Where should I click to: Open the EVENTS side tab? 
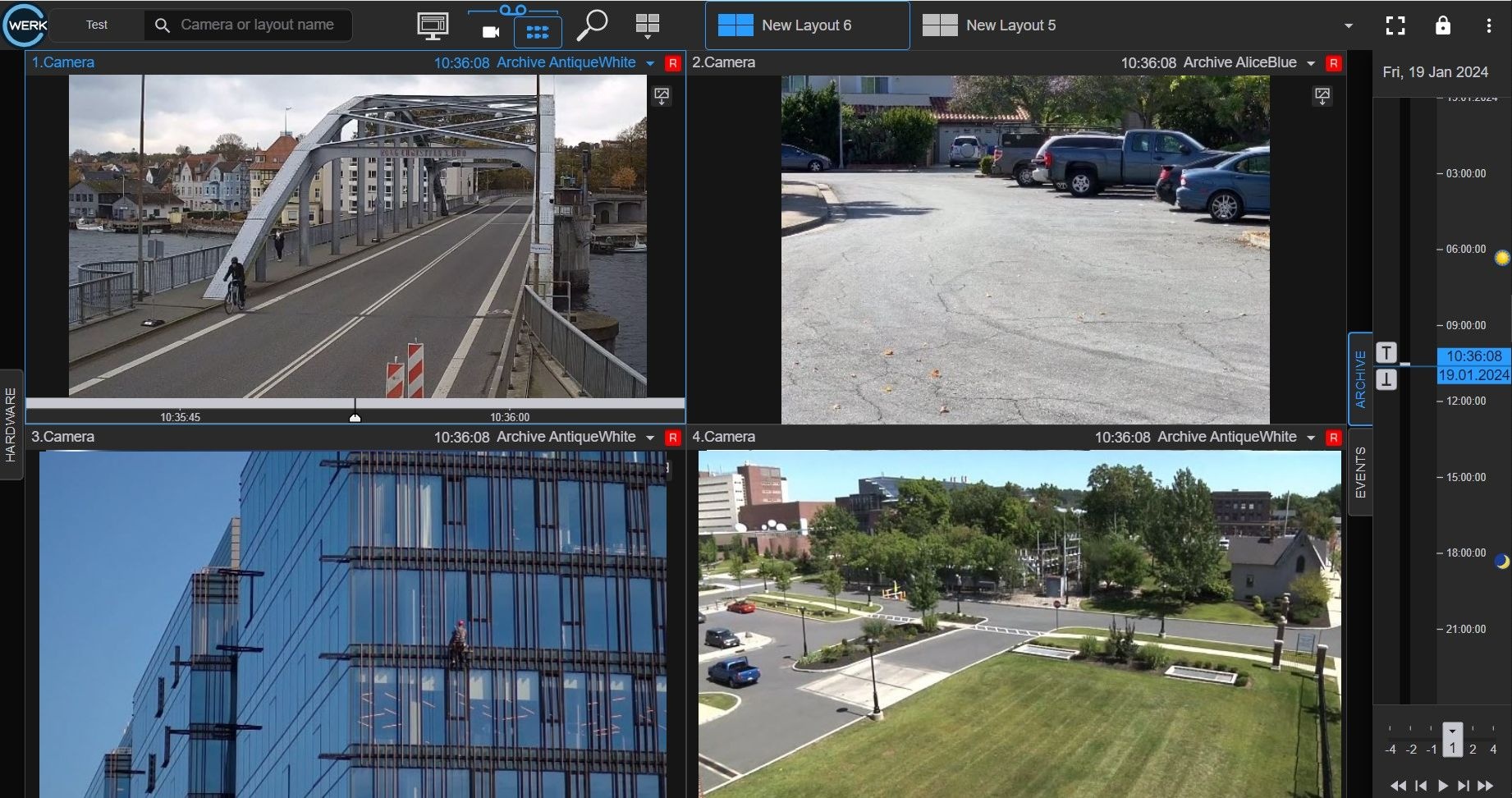[x=1360, y=472]
